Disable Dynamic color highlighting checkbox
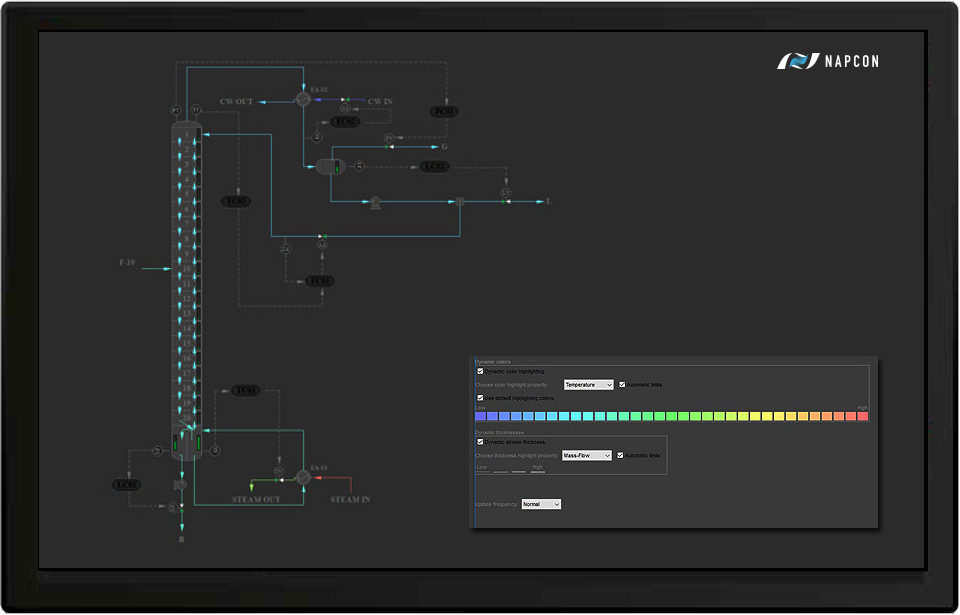960x615 pixels. coord(480,371)
